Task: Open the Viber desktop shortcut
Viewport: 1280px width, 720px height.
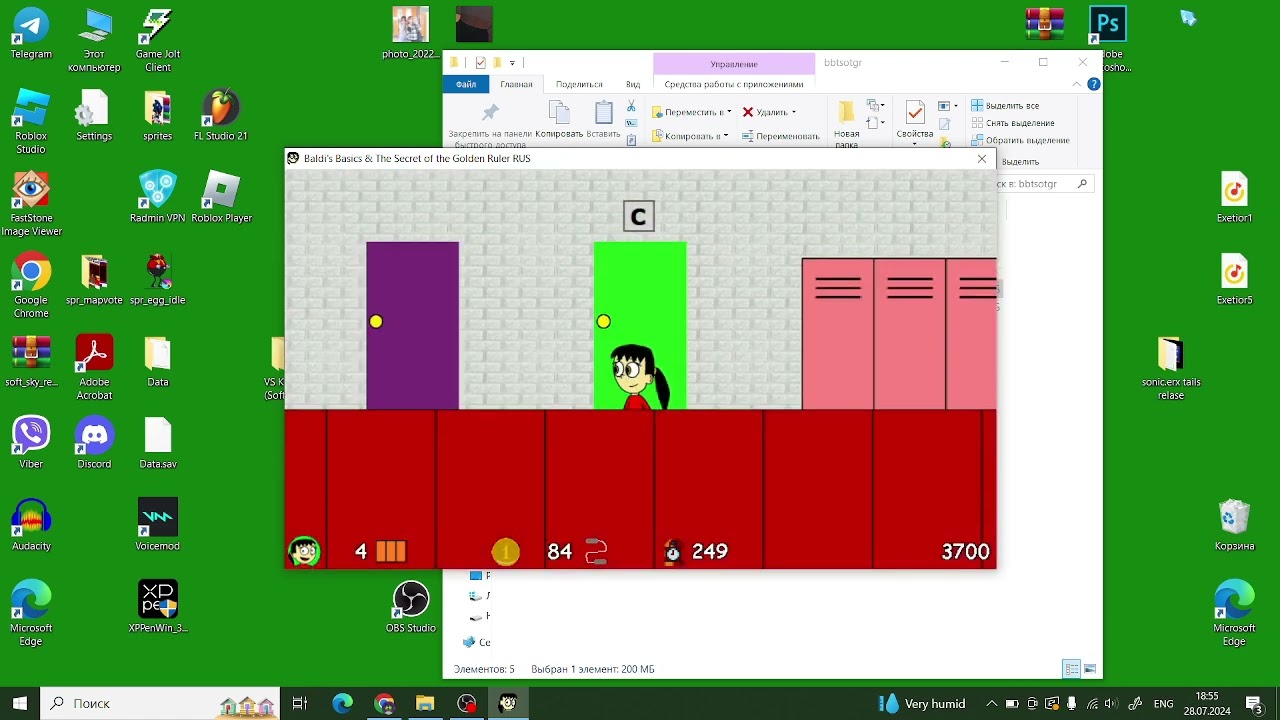Action: [31, 444]
